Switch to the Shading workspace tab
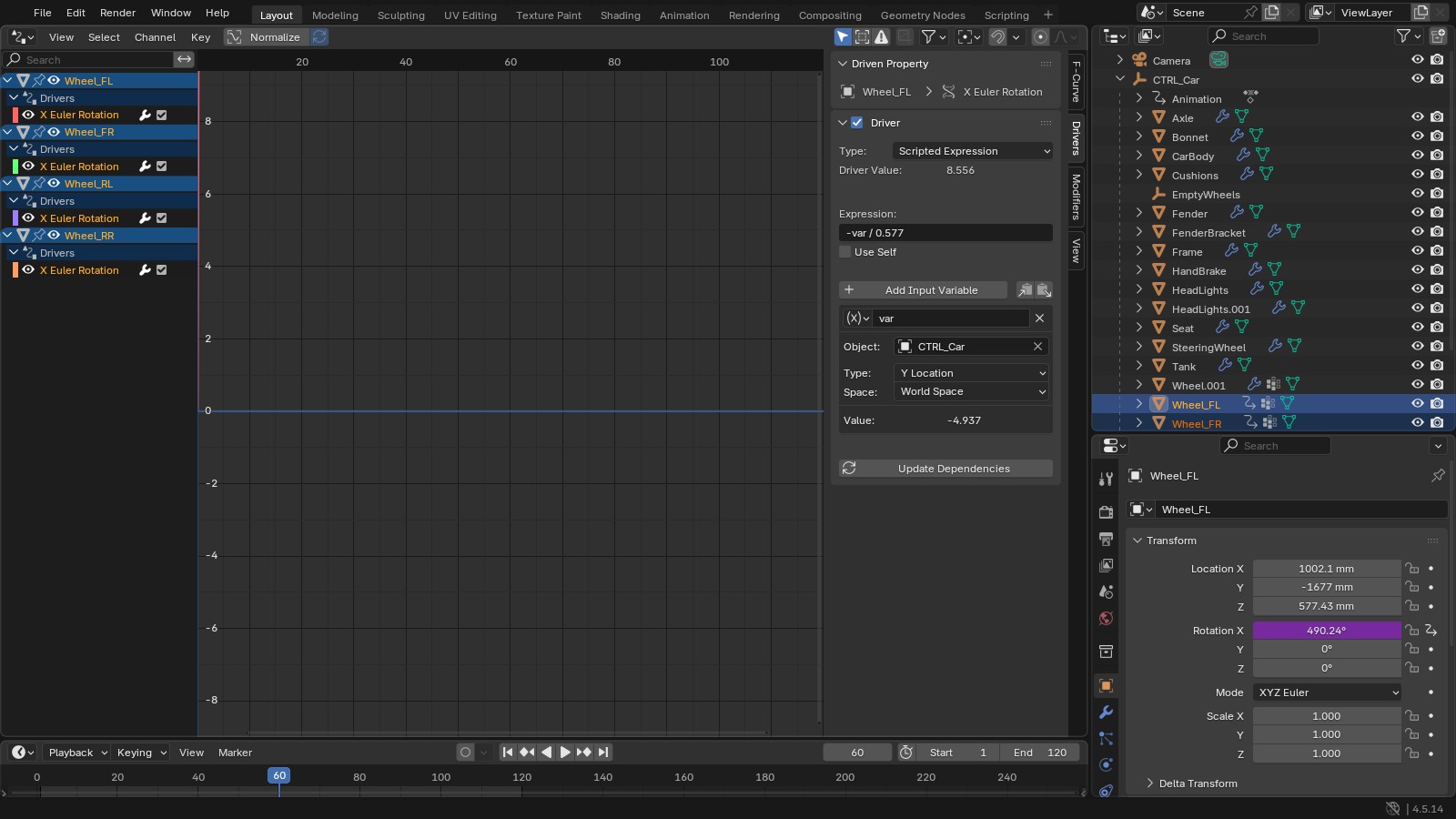 (620, 15)
